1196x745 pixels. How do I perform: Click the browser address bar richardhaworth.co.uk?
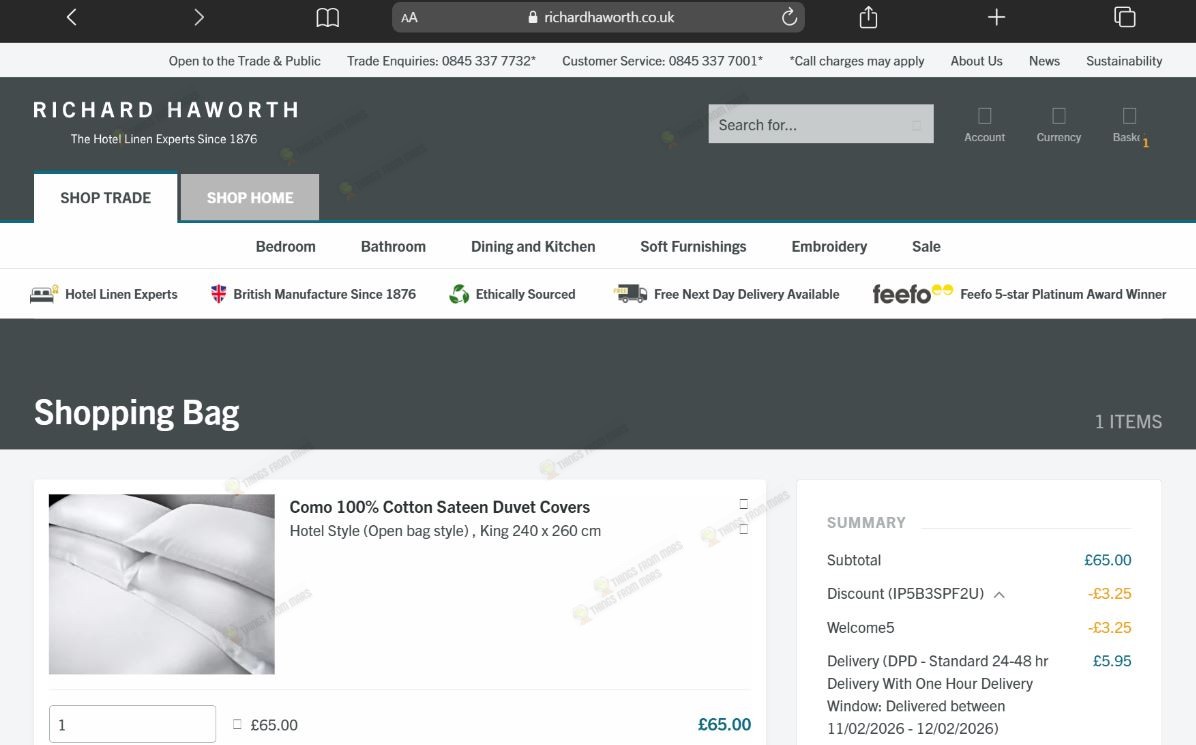[x=599, y=17]
